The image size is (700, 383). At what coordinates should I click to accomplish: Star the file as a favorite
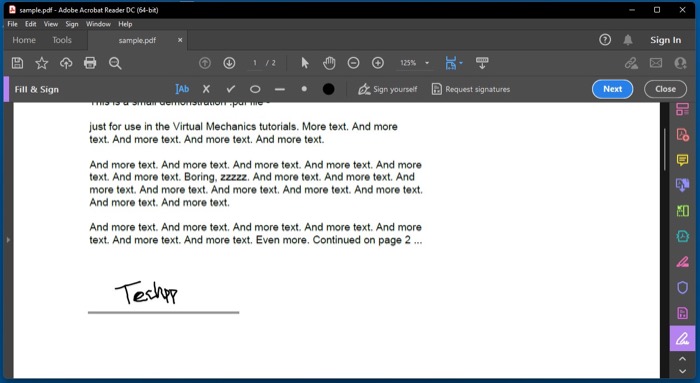pos(42,63)
